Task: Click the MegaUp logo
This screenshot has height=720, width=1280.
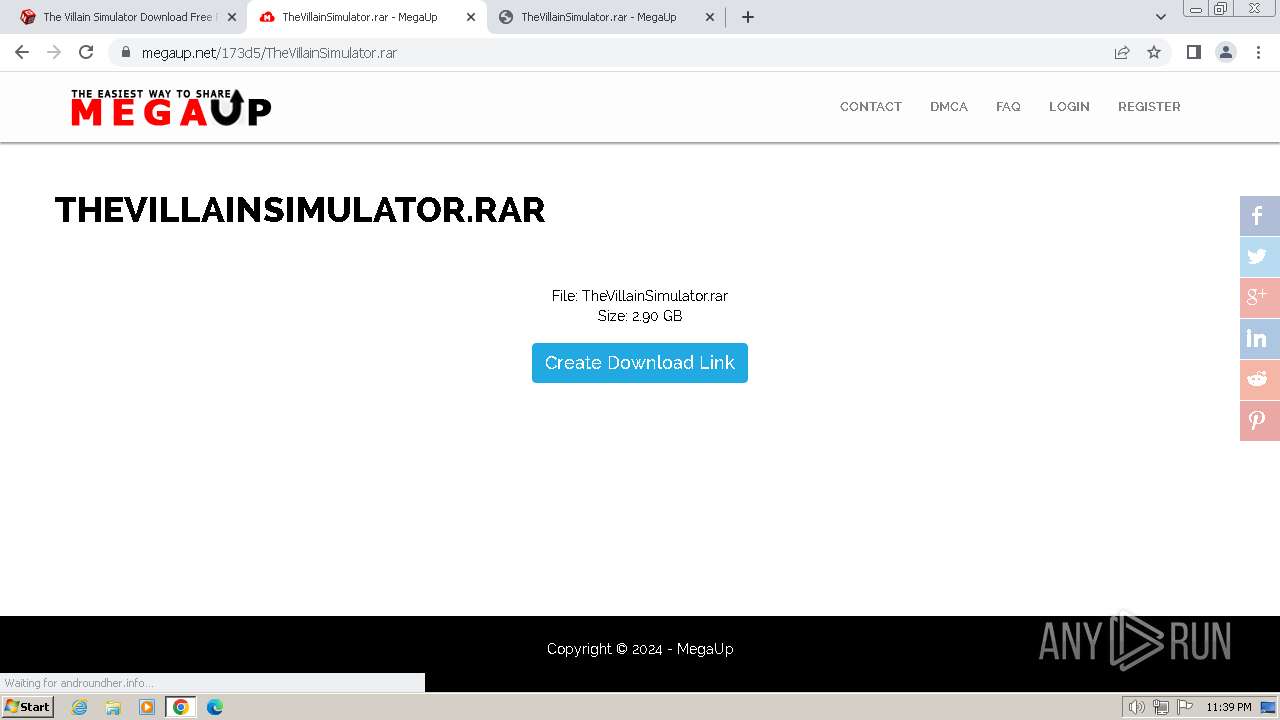Action: [x=171, y=107]
